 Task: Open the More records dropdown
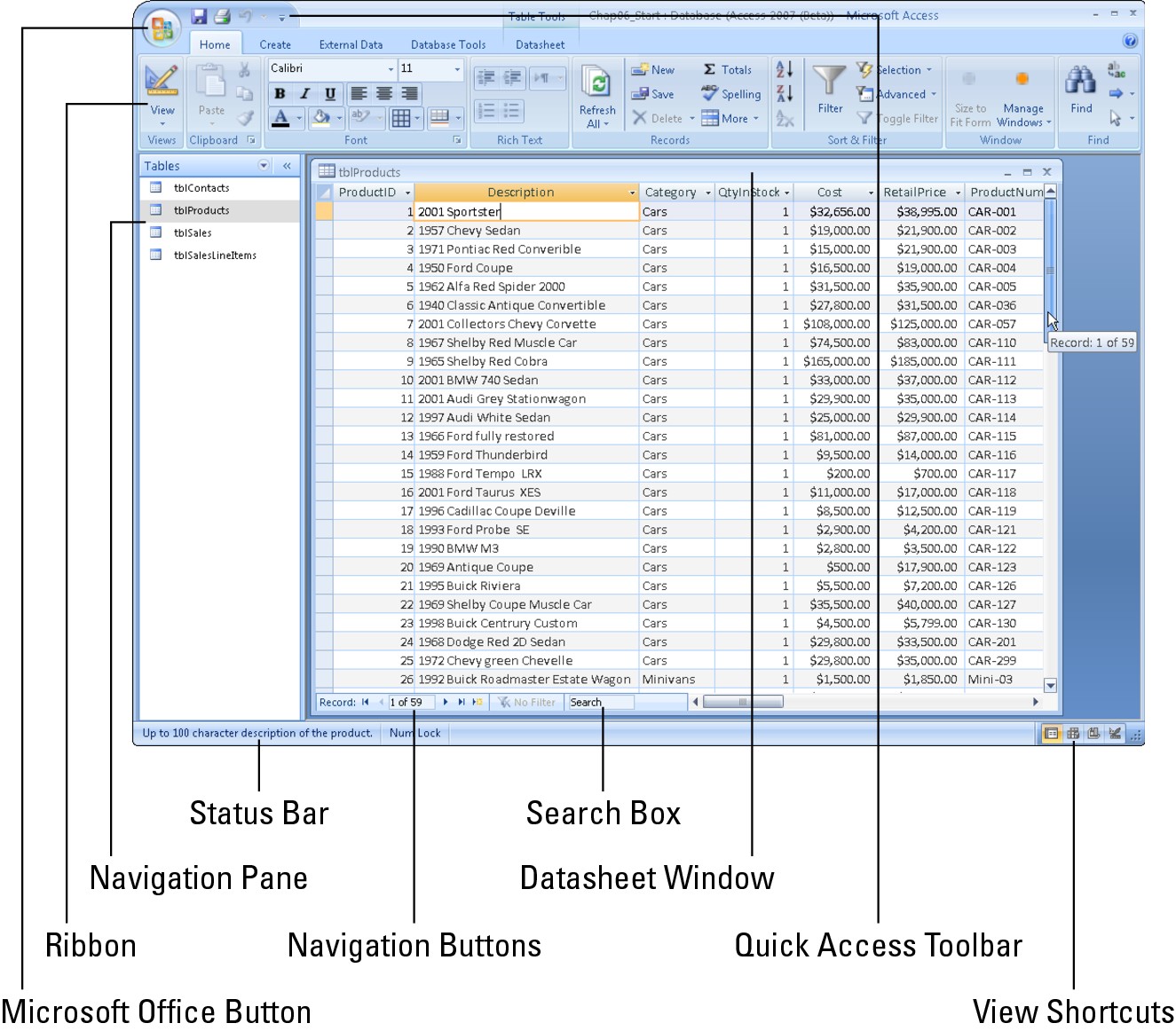pyautogui.click(x=730, y=118)
